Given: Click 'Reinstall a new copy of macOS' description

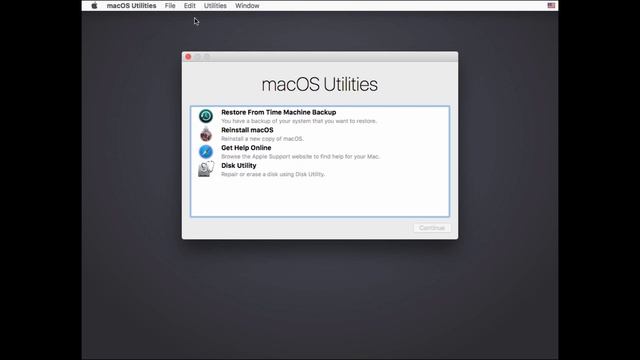Looking at the screenshot, I should tap(262, 139).
